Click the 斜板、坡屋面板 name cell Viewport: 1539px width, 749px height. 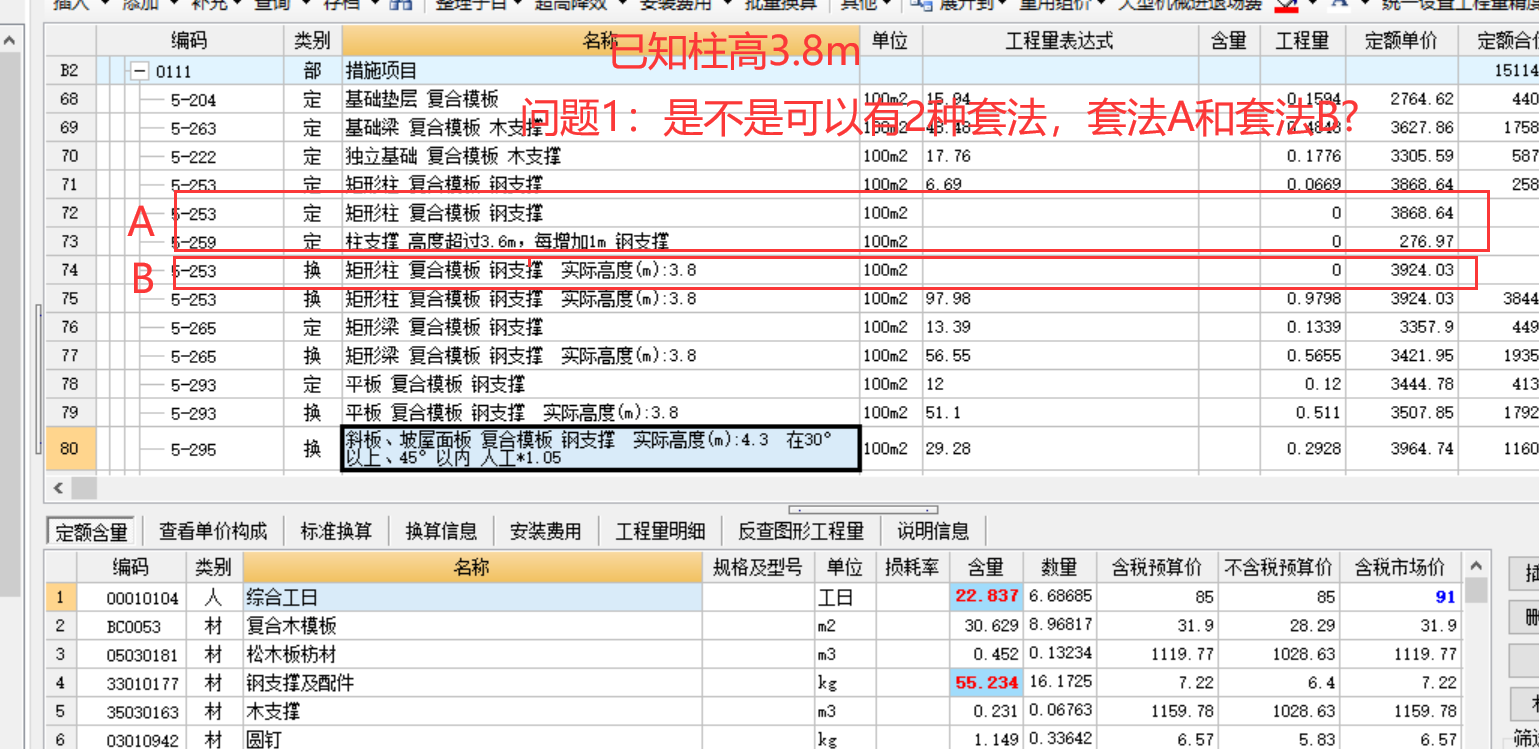[x=600, y=448]
